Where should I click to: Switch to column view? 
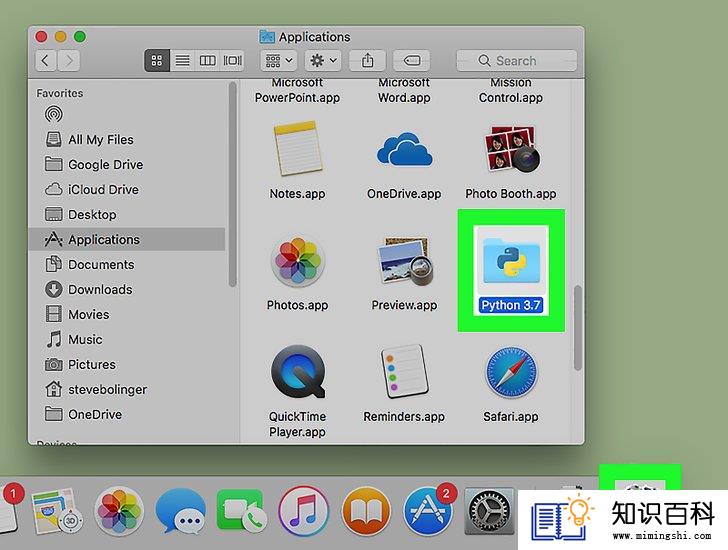(x=208, y=61)
